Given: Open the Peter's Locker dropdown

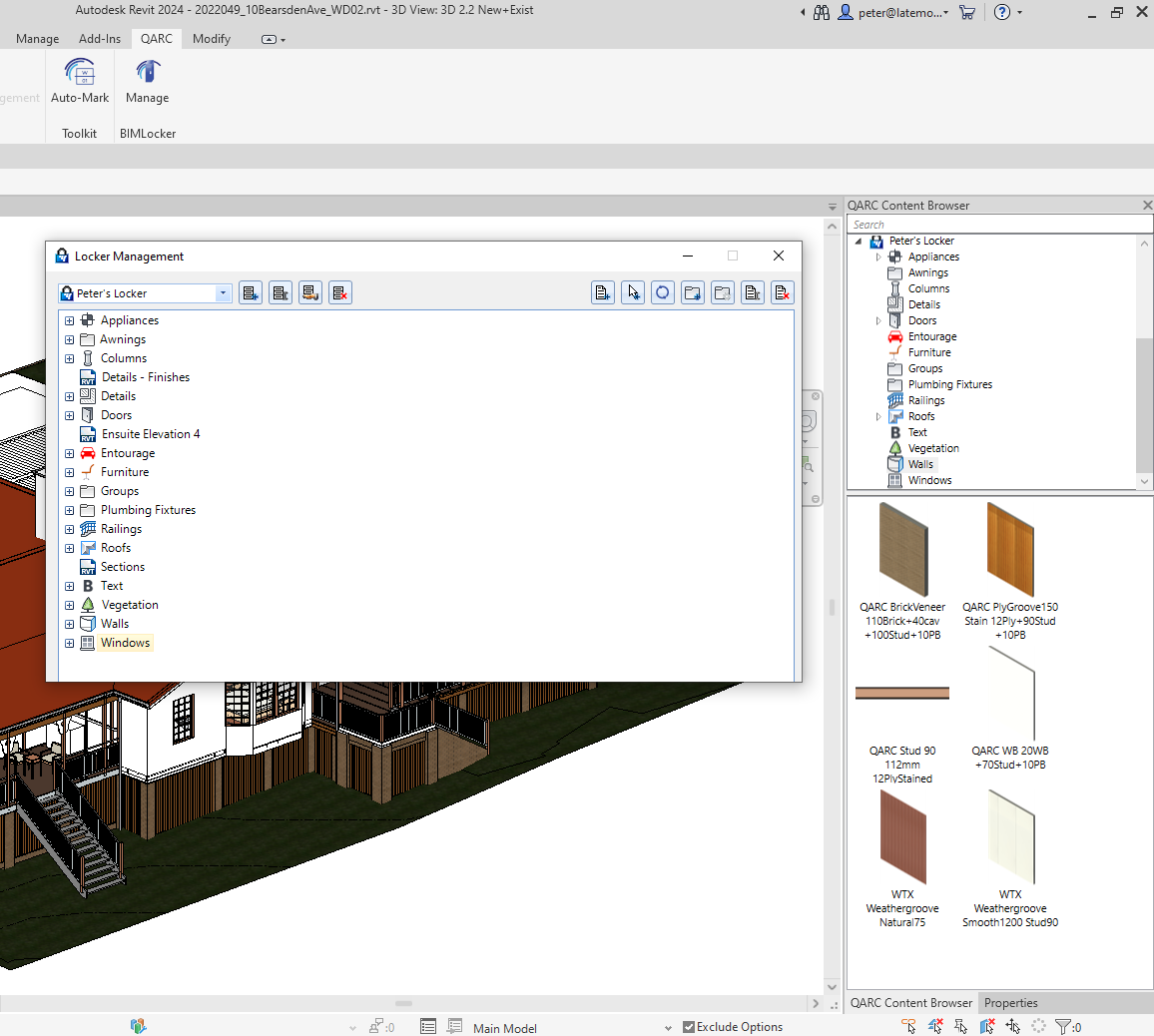Looking at the screenshot, I should pos(223,293).
